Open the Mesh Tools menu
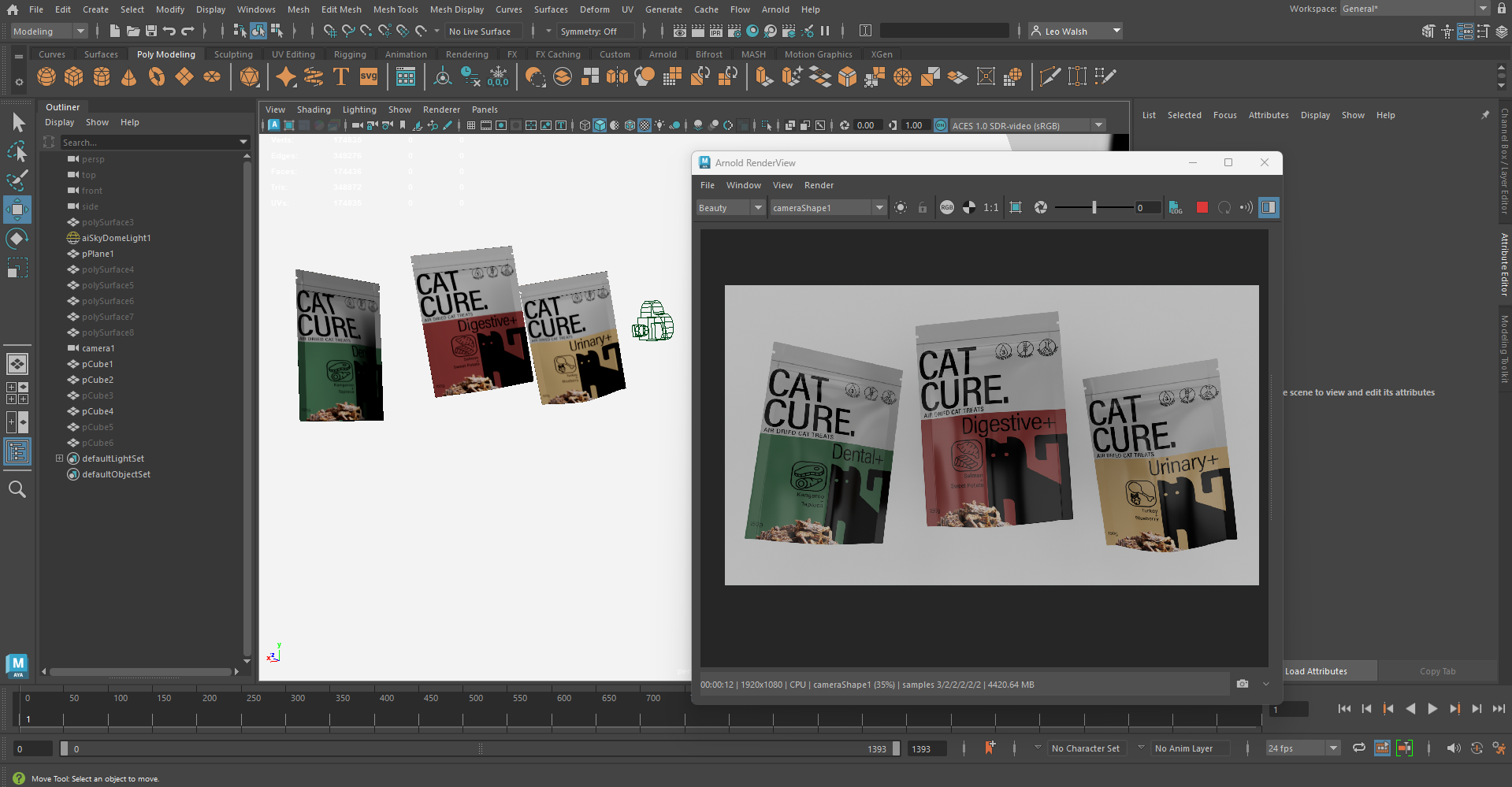 [395, 9]
